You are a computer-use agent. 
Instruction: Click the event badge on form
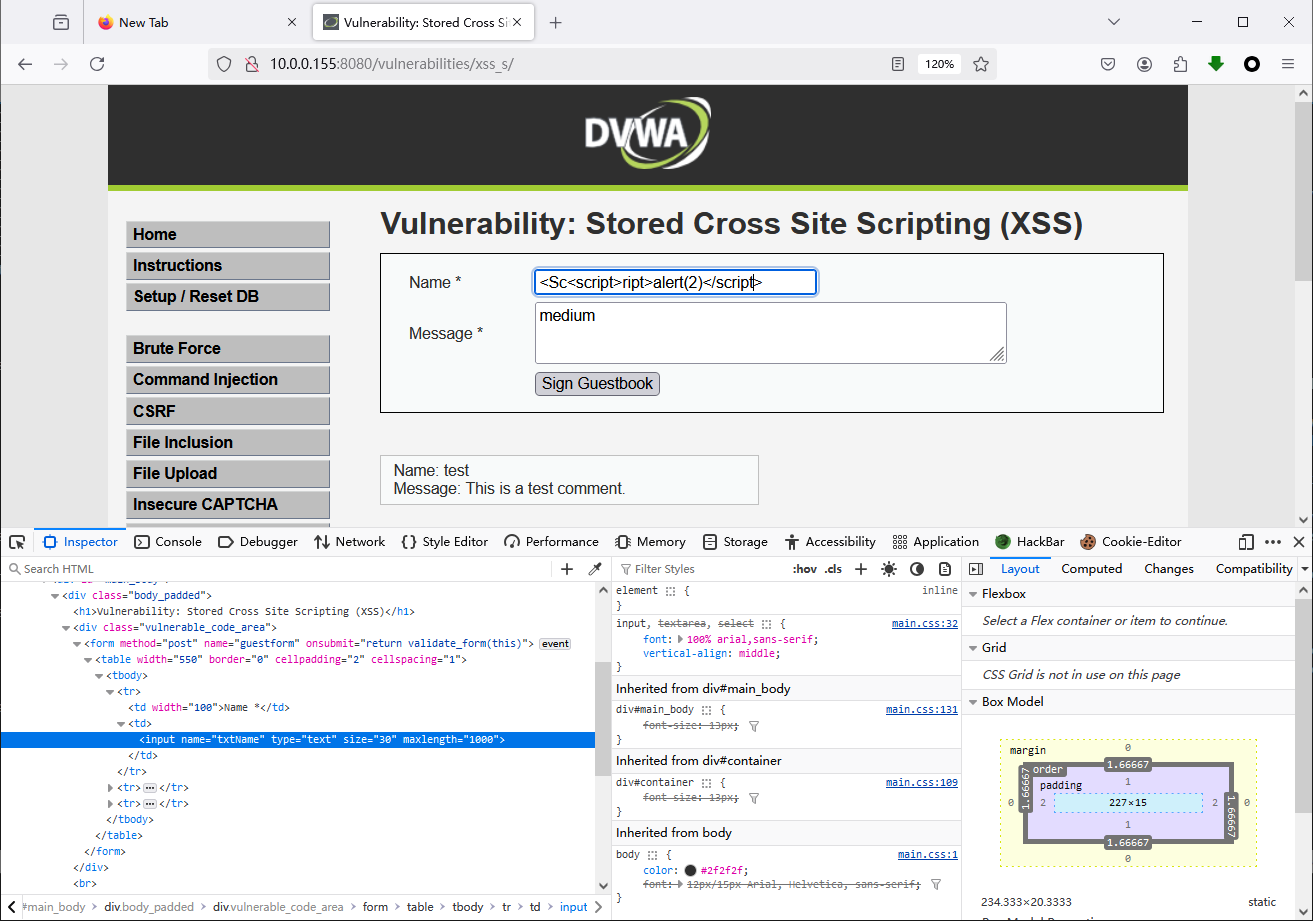click(x=555, y=644)
